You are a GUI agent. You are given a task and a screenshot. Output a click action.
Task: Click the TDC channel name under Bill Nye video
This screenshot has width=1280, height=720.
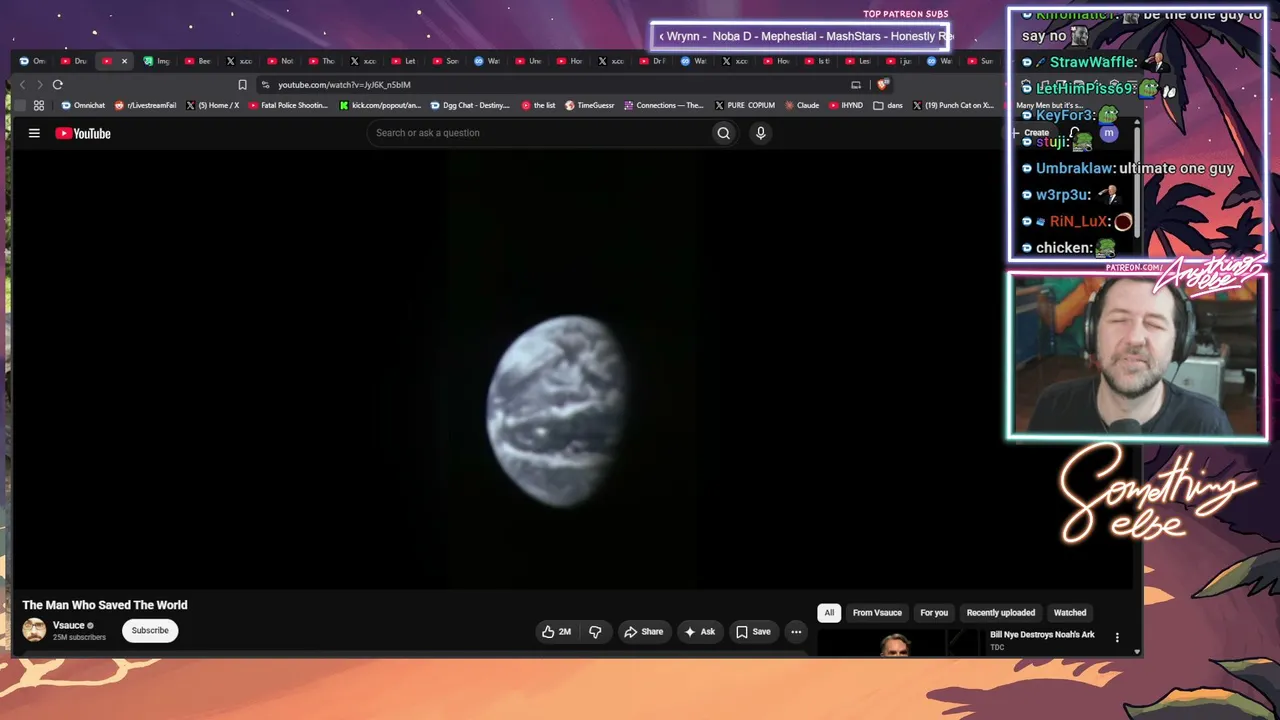tap(997, 648)
